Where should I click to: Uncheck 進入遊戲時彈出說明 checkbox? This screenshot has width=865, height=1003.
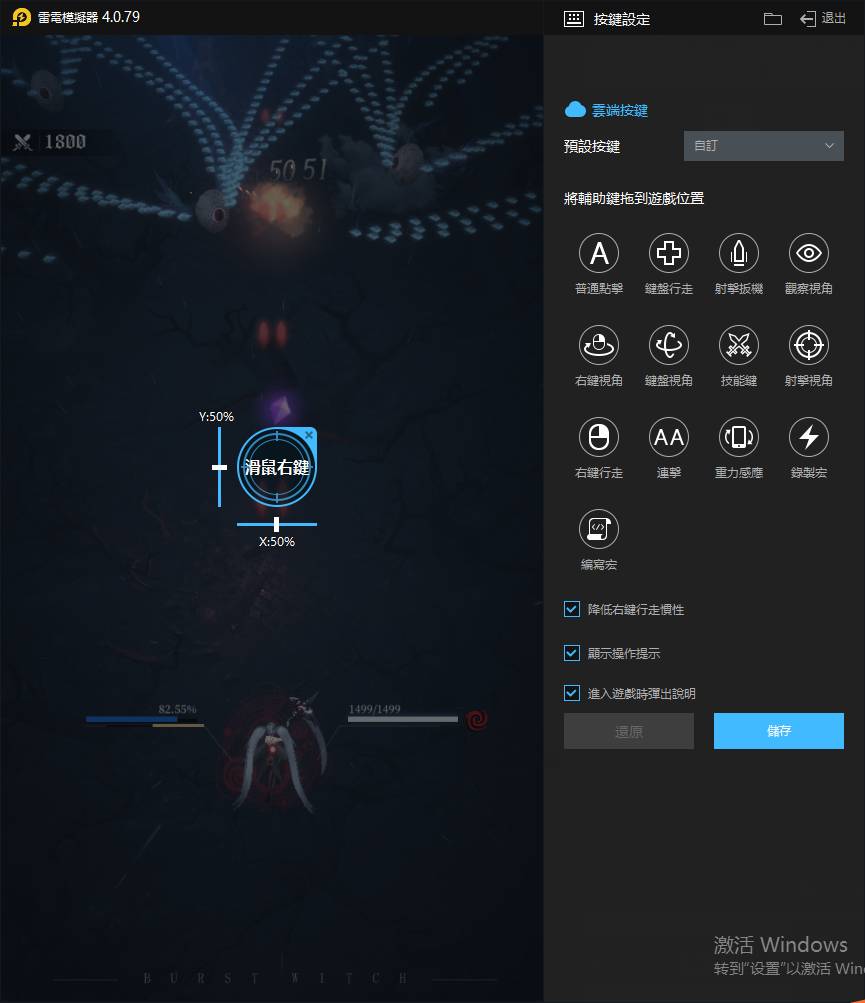(x=572, y=693)
